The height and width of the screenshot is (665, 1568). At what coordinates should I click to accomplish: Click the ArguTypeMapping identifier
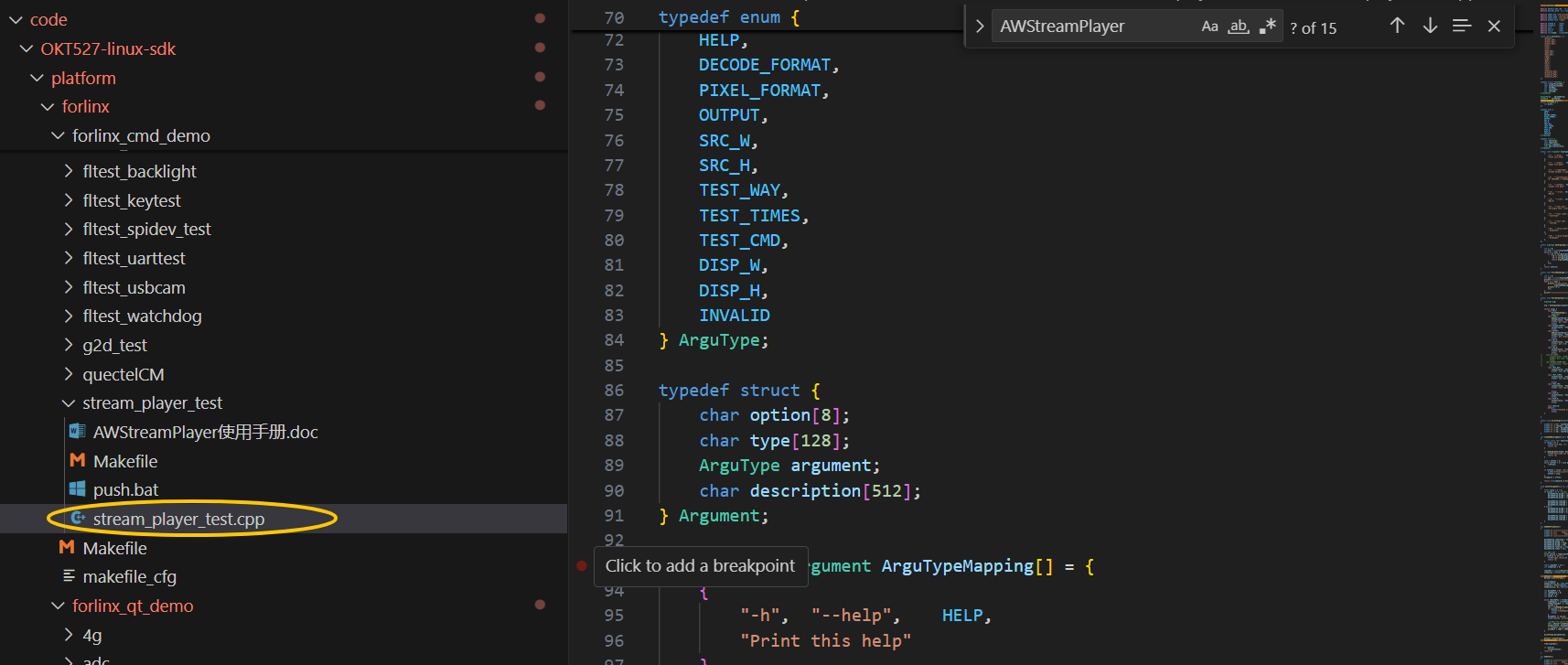pyautogui.click(x=957, y=566)
